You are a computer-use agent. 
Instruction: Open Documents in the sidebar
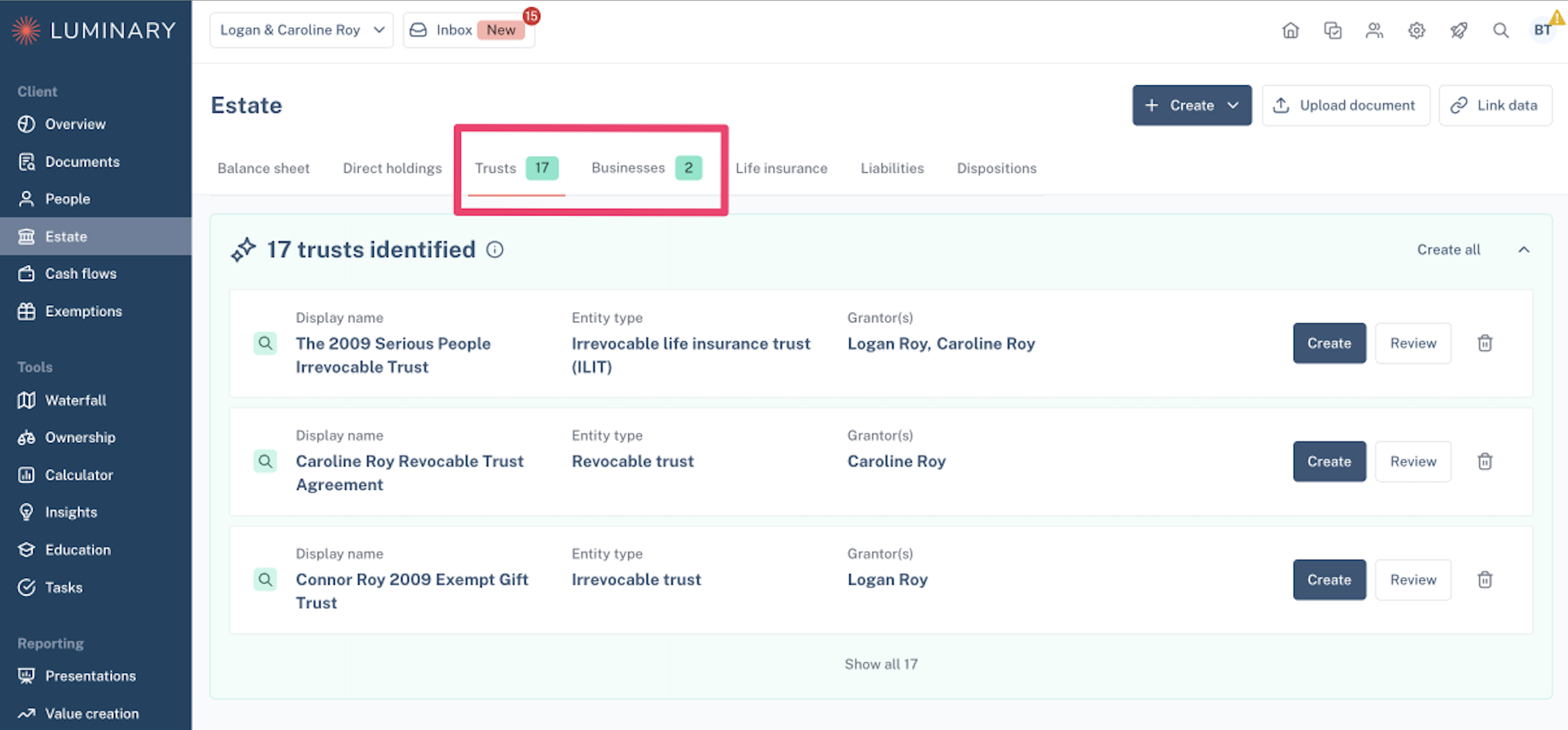[96, 162]
